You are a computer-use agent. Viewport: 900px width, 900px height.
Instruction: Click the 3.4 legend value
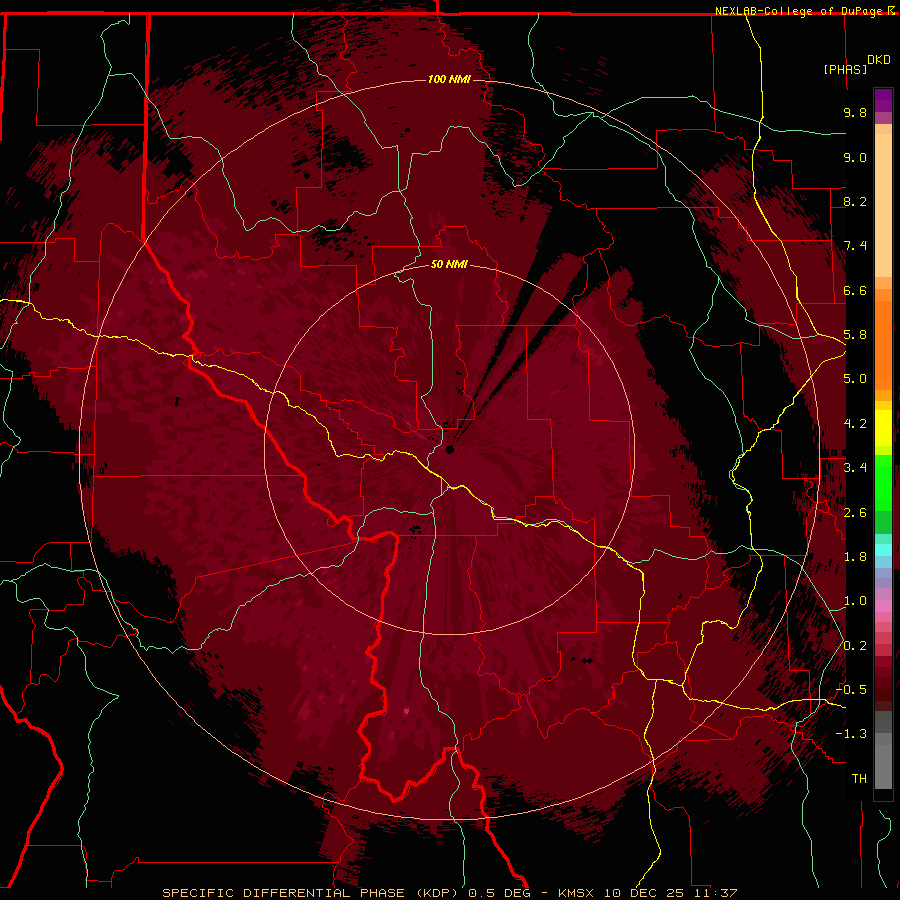[x=855, y=468]
